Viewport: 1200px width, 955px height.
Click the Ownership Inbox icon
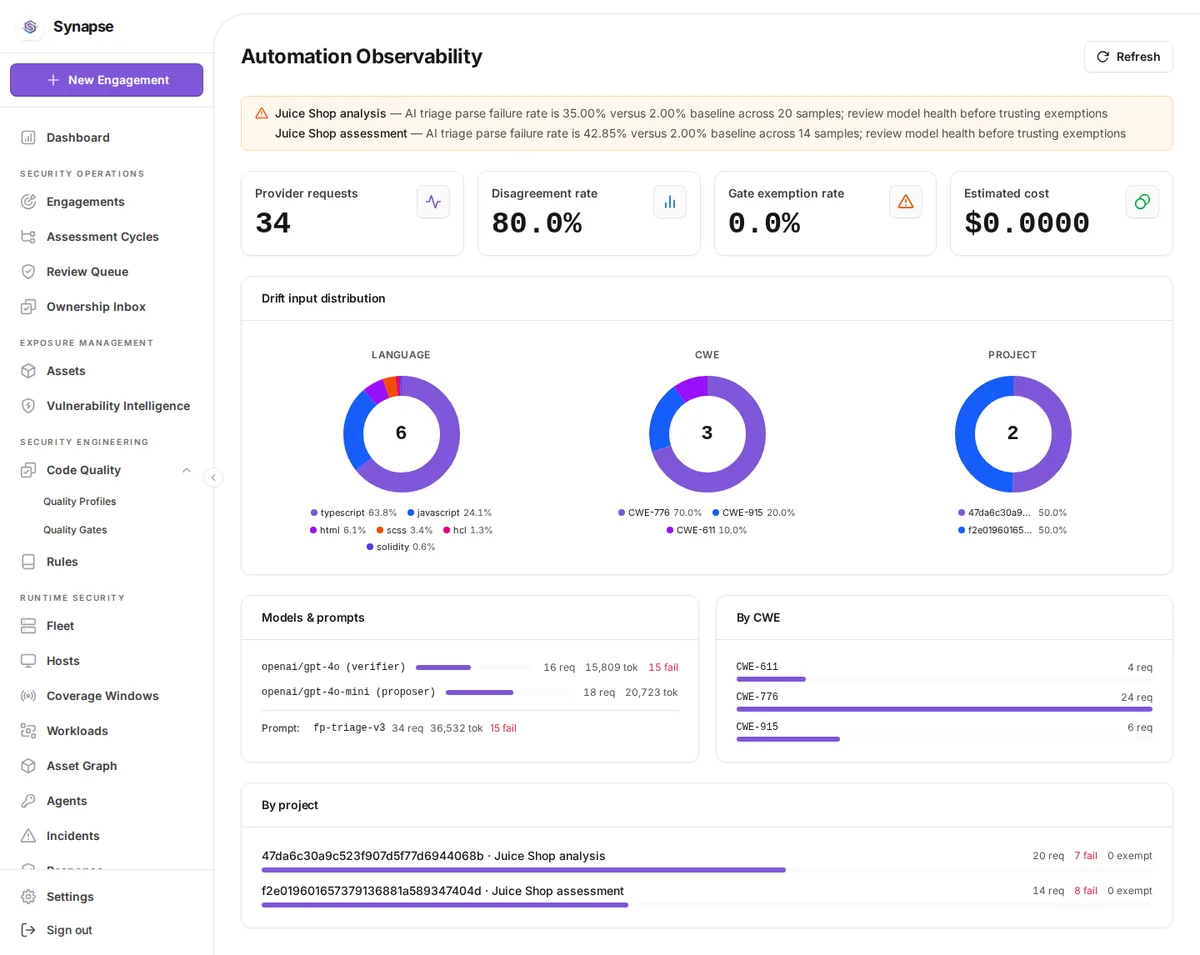[x=28, y=306]
